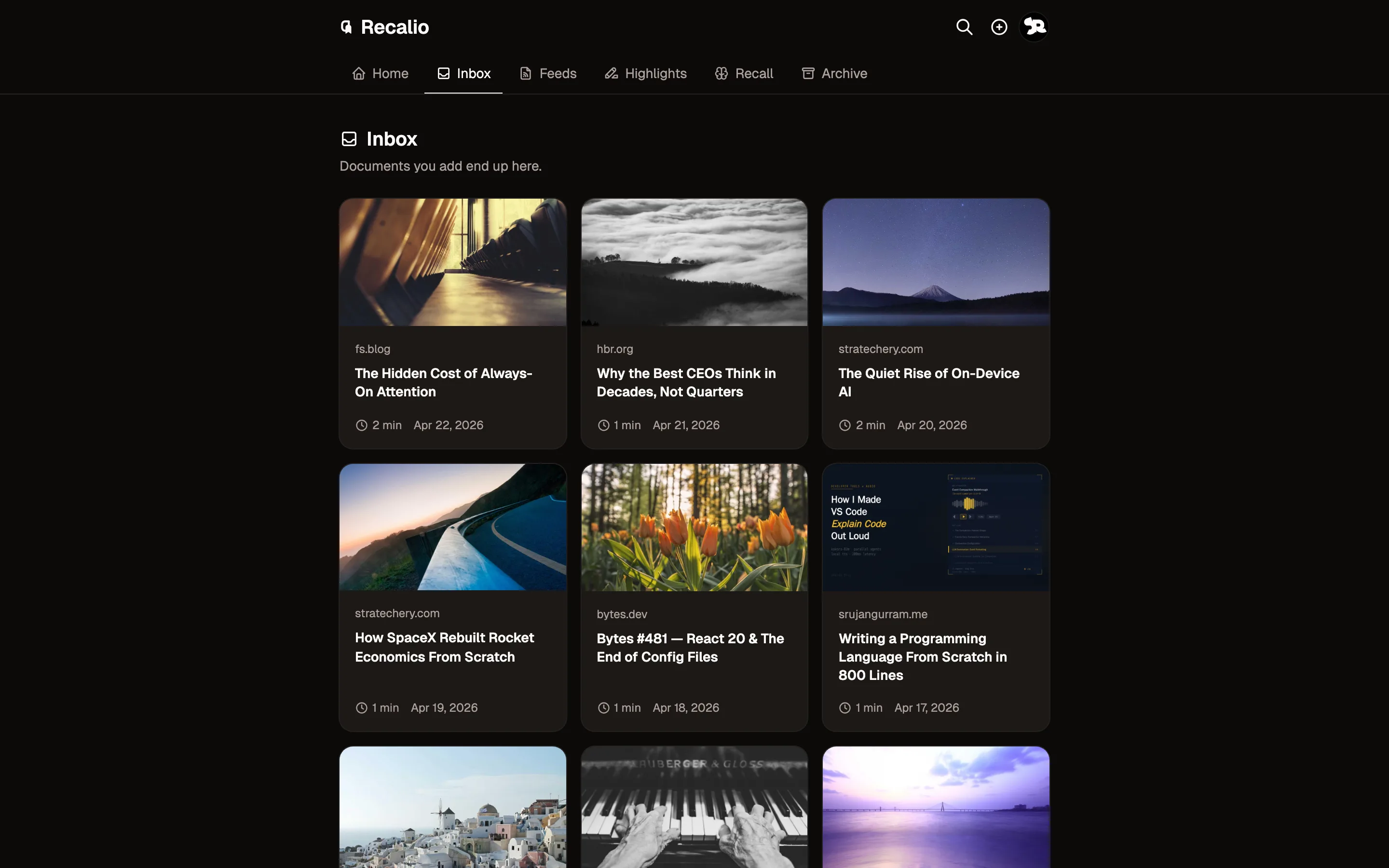1389x868 pixels.
Task: Click the VS Code article preview image
Action: [935, 527]
